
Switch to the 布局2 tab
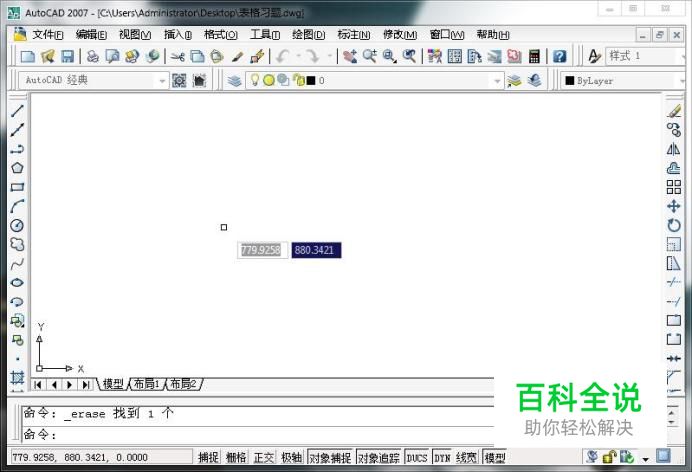184,384
